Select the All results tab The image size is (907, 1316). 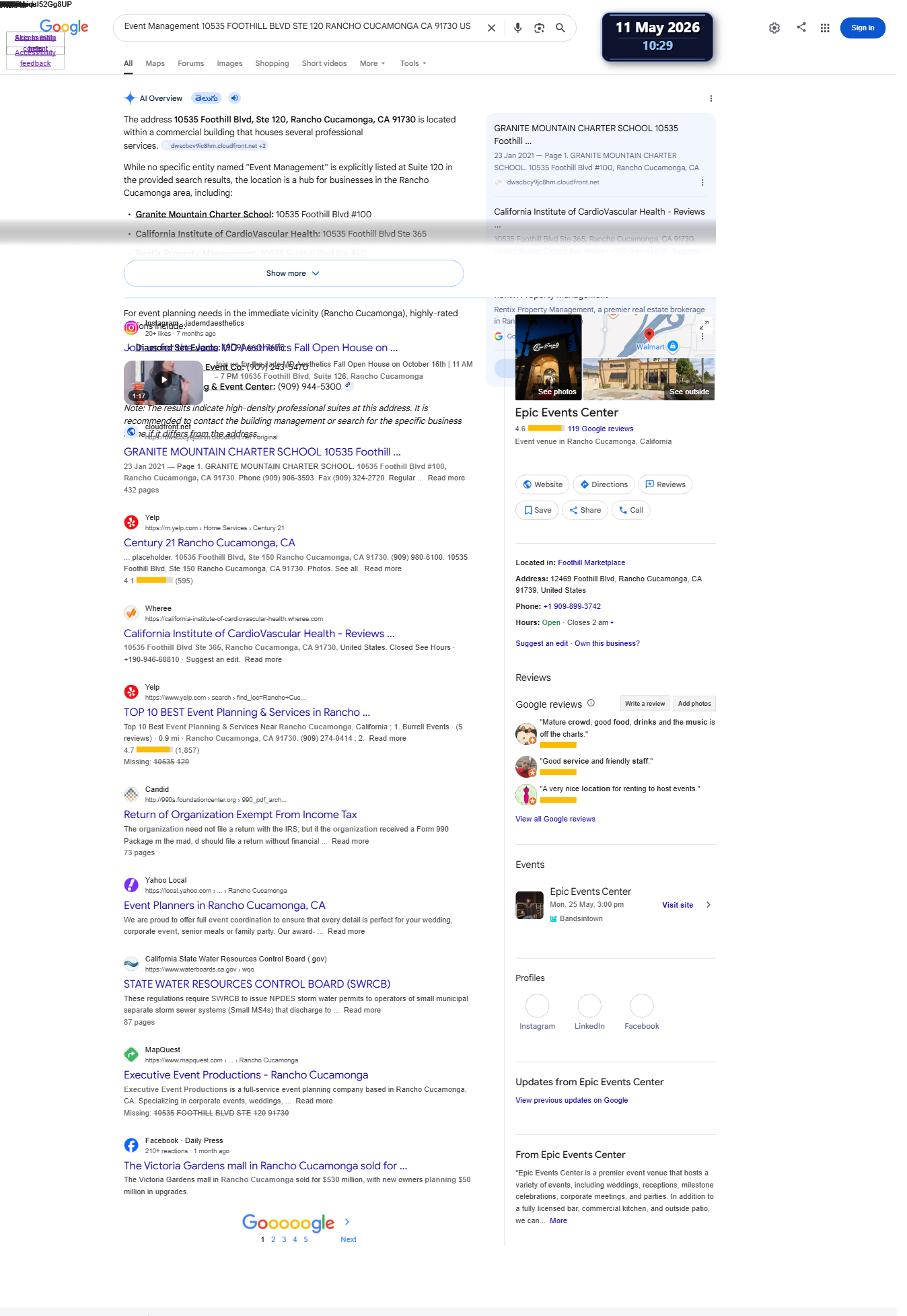click(x=129, y=63)
